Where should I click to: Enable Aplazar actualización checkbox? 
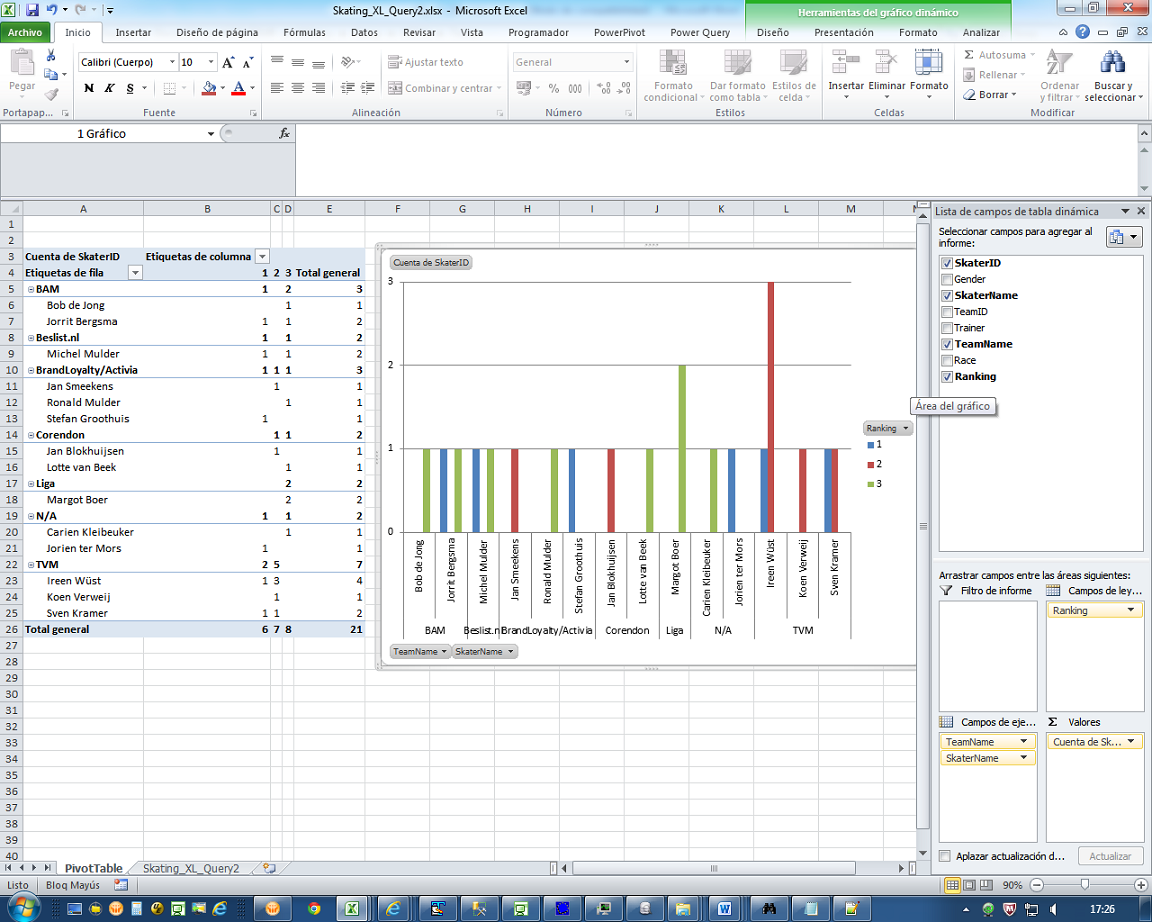(x=945, y=856)
